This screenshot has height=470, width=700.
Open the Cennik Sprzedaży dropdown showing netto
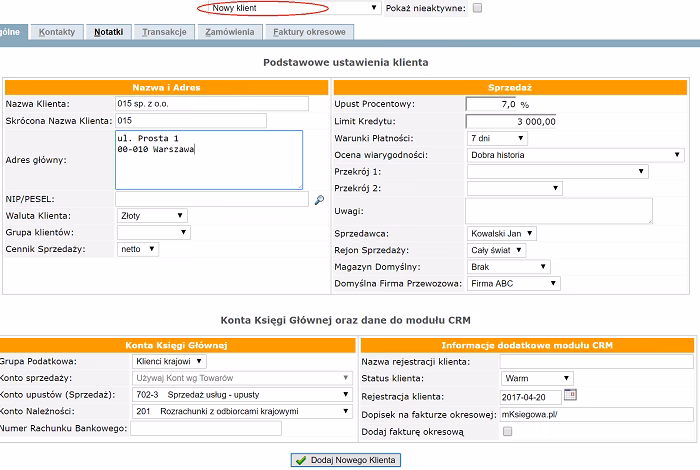[138, 249]
